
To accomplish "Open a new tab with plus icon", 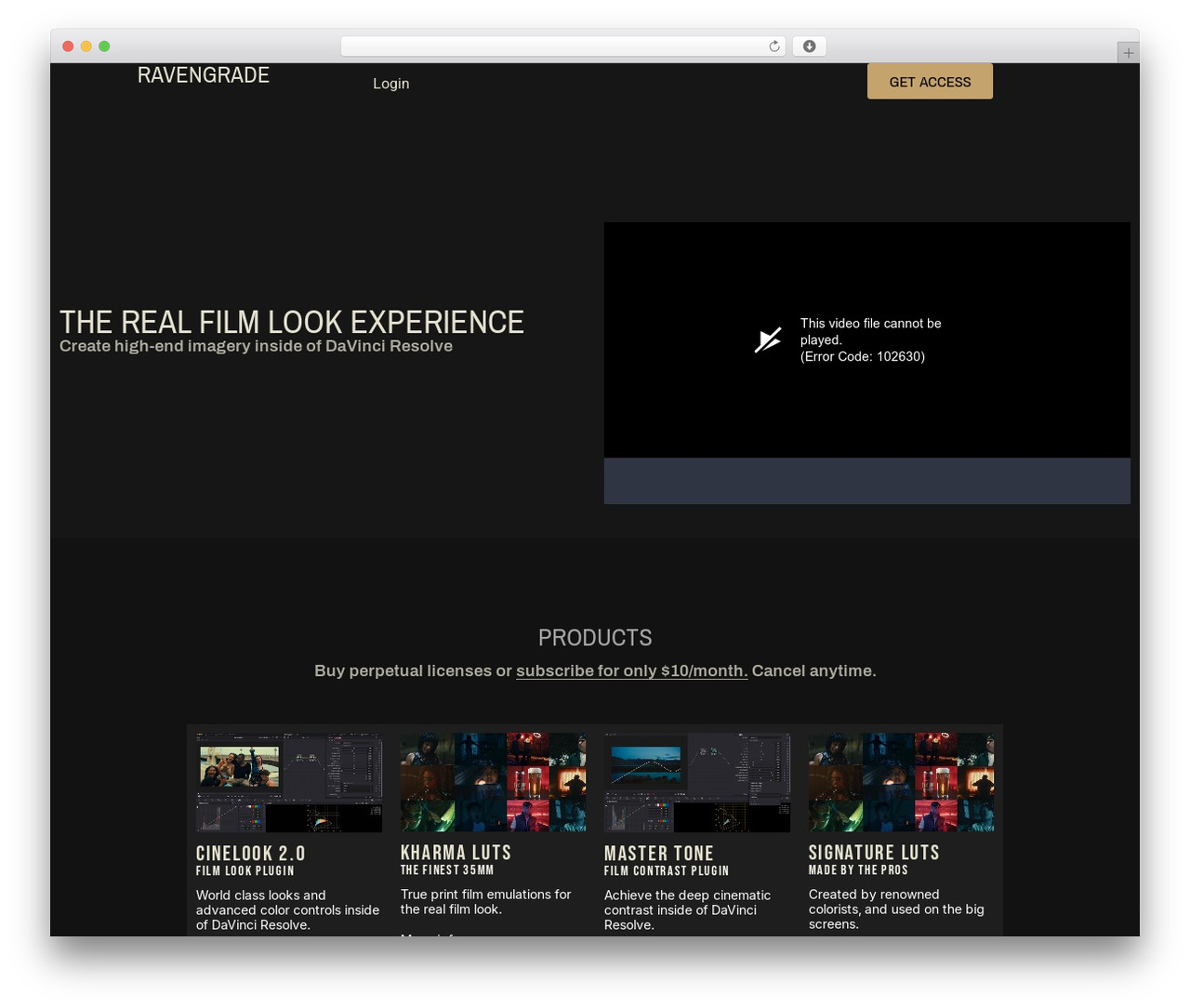I will click(x=1128, y=53).
